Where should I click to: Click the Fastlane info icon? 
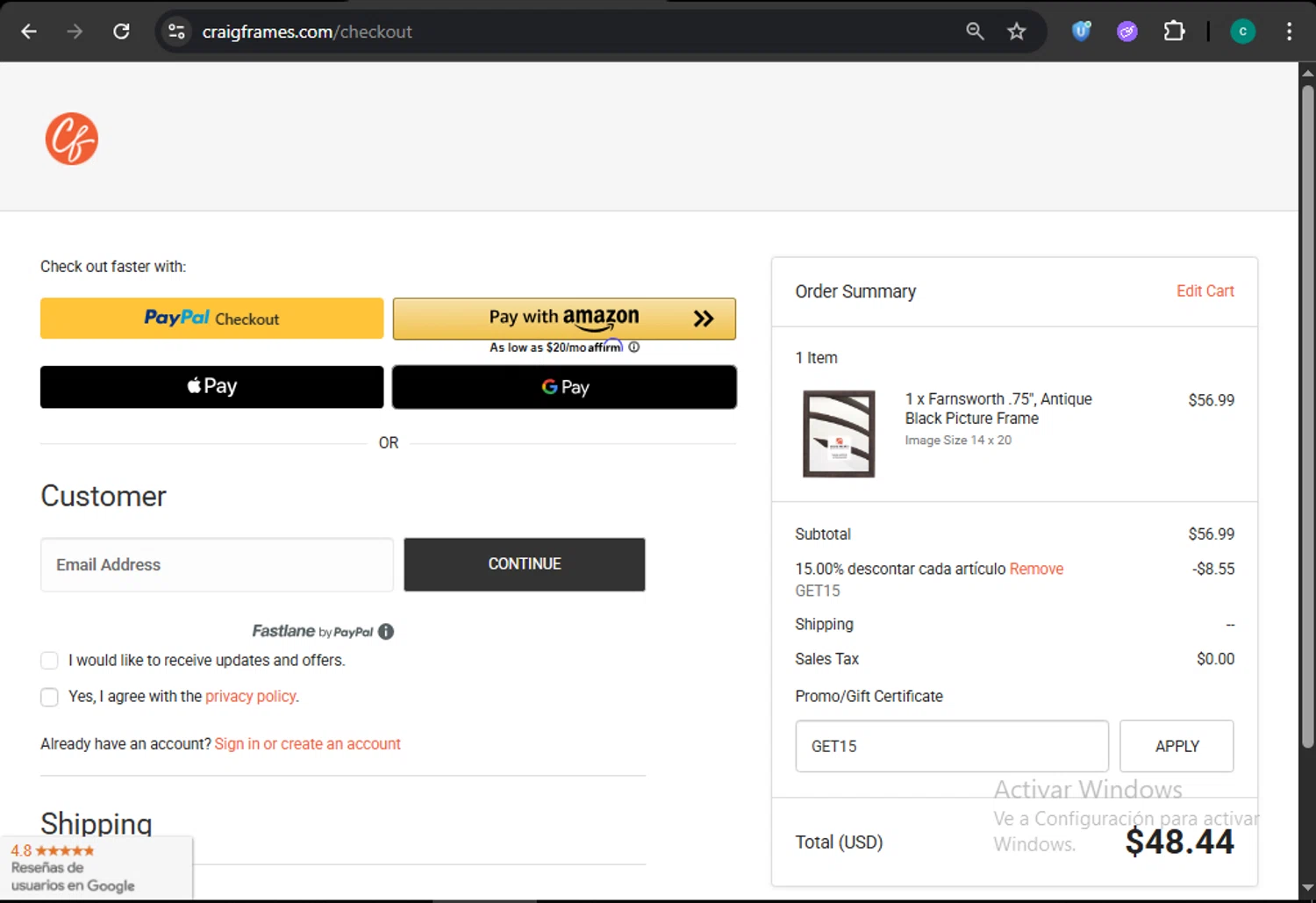[x=386, y=631]
